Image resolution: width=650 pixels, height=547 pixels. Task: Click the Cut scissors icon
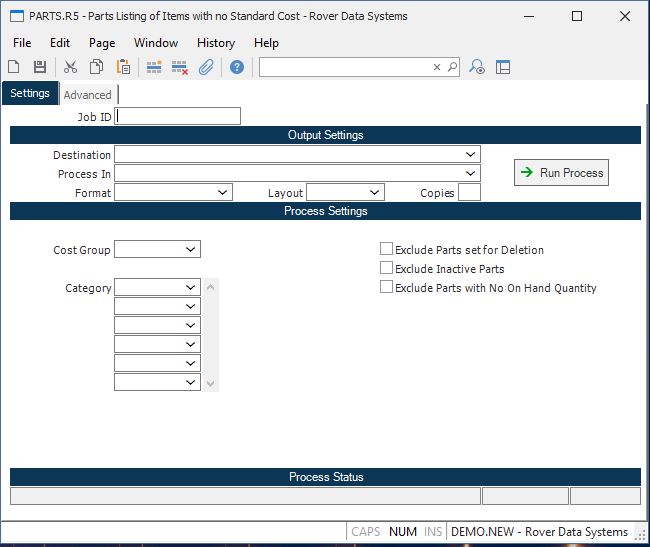pos(70,67)
